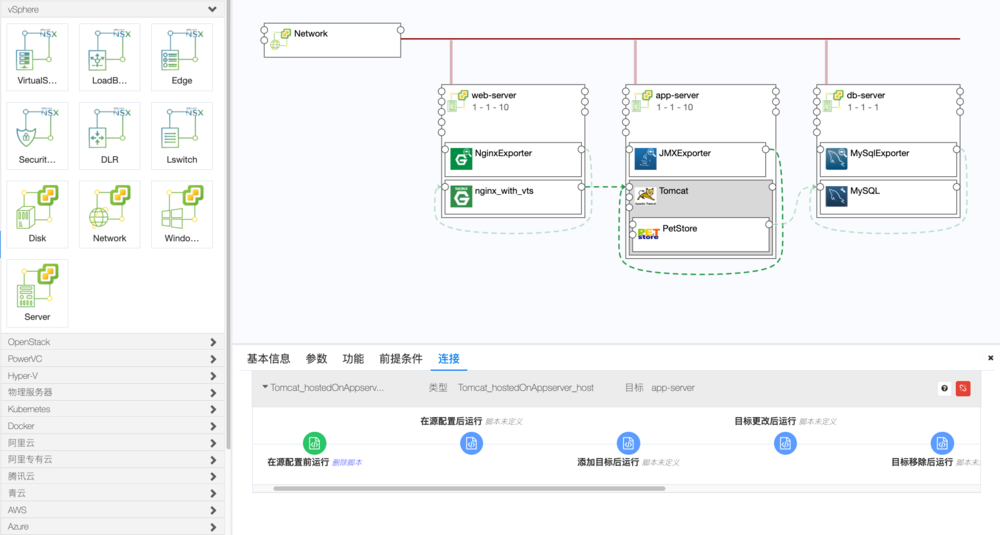
Task: Select the Edge NSX palette icon
Action: point(182,57)
